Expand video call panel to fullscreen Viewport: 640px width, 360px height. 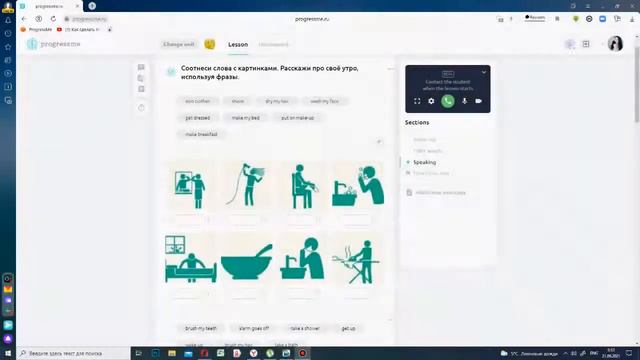[417, 101]
